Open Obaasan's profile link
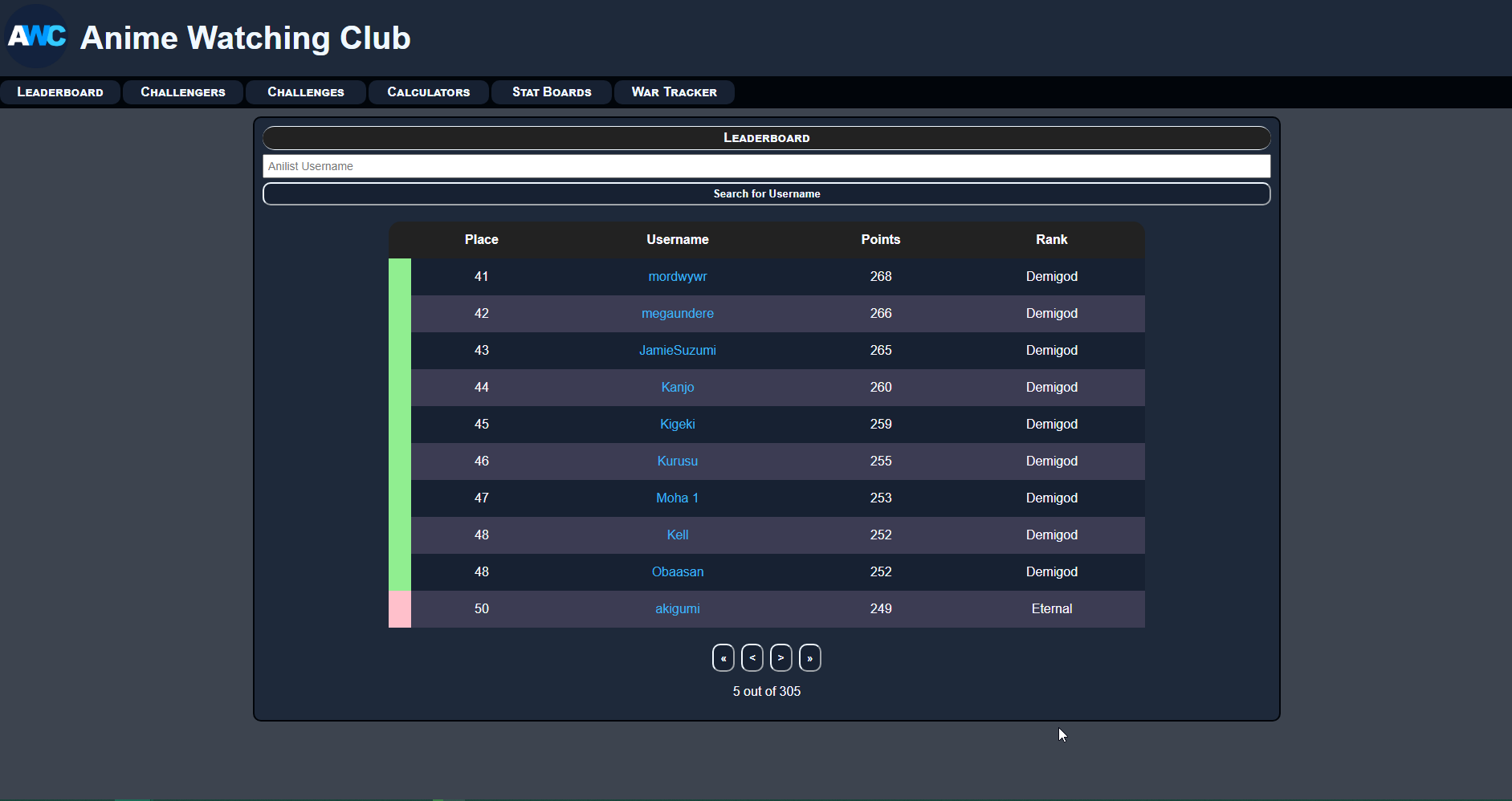The width and height of the screenshot is (1512, 801). 678,572
